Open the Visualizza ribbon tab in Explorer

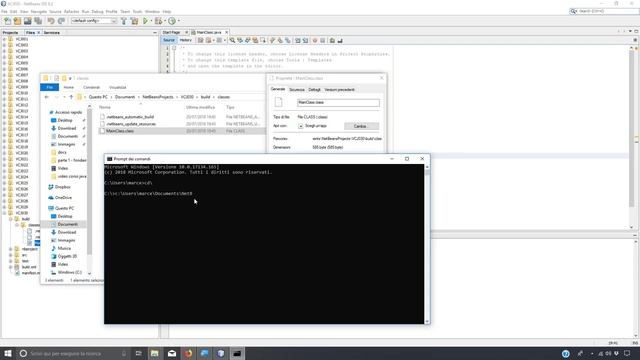pos(118,87)
